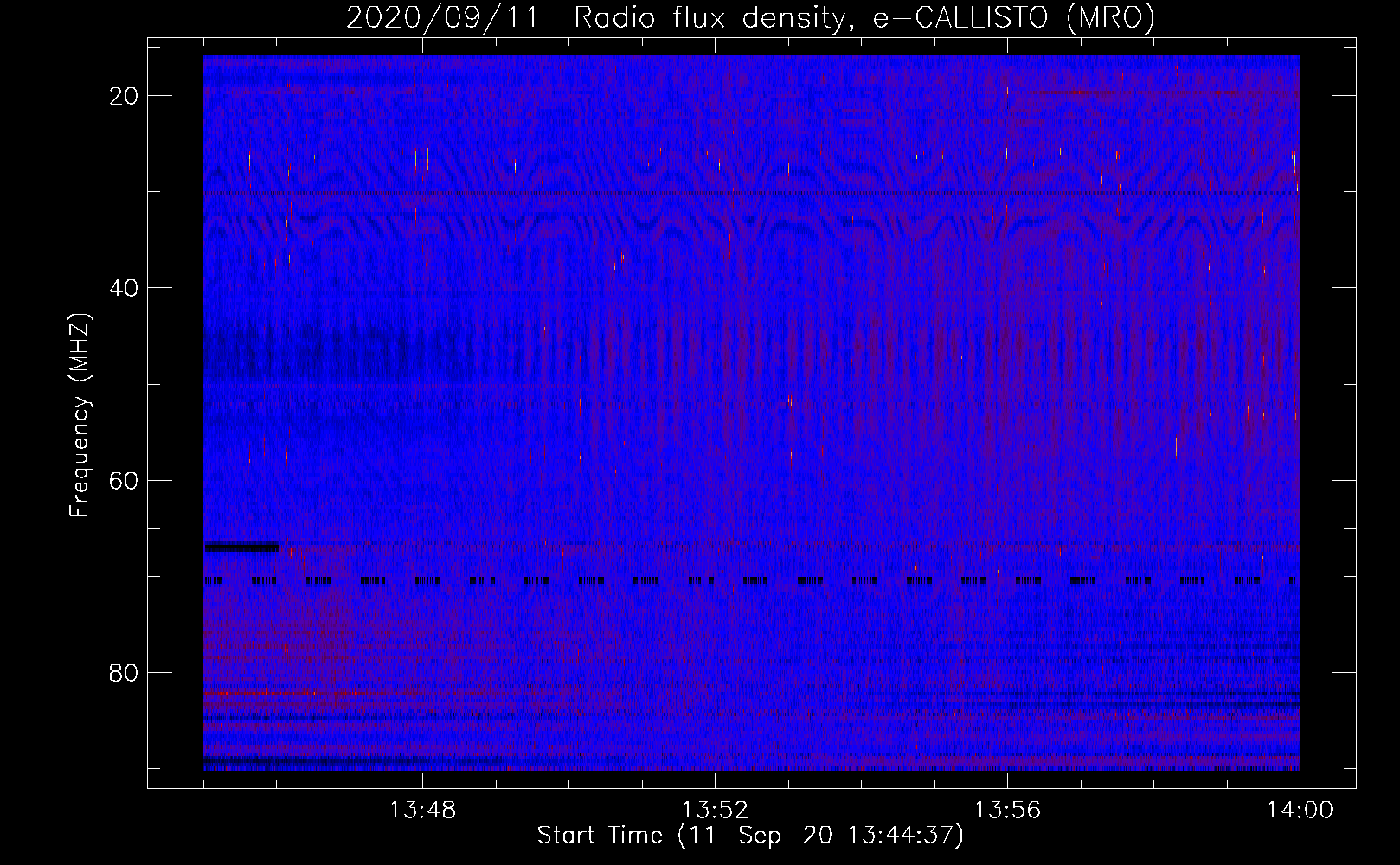Click the 60 frequency tick label
Image resolution: width=1400 pixels, height=865 pixels.
(x=124, y=481)
